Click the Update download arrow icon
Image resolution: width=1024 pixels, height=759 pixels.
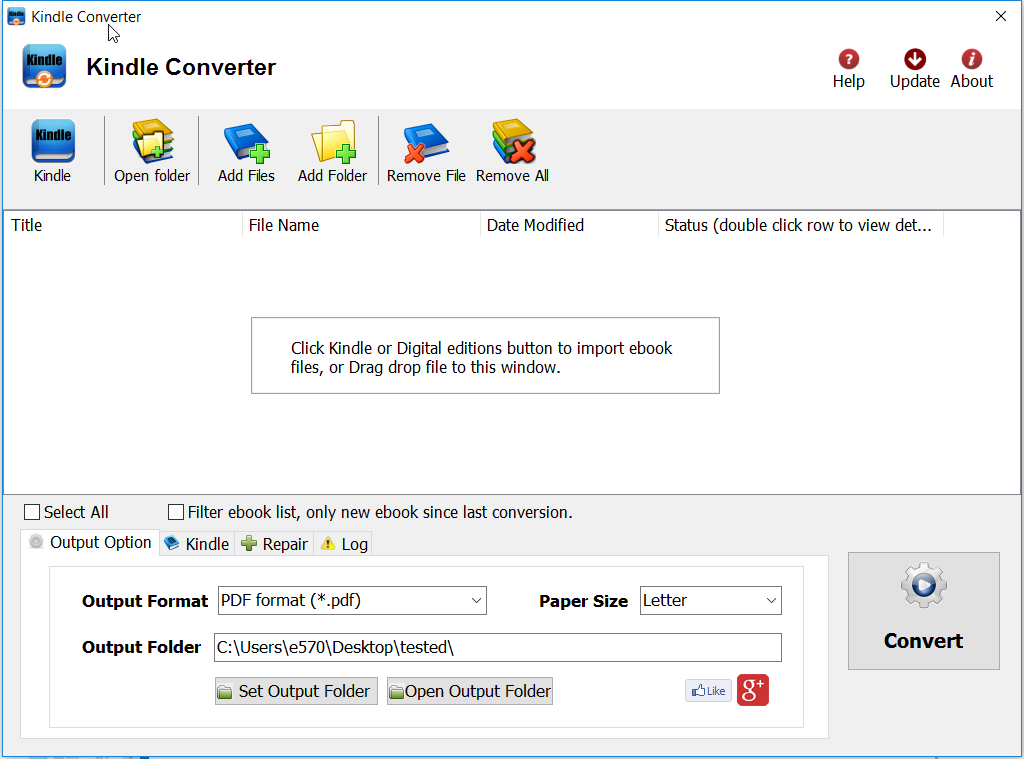pos(914,59)
